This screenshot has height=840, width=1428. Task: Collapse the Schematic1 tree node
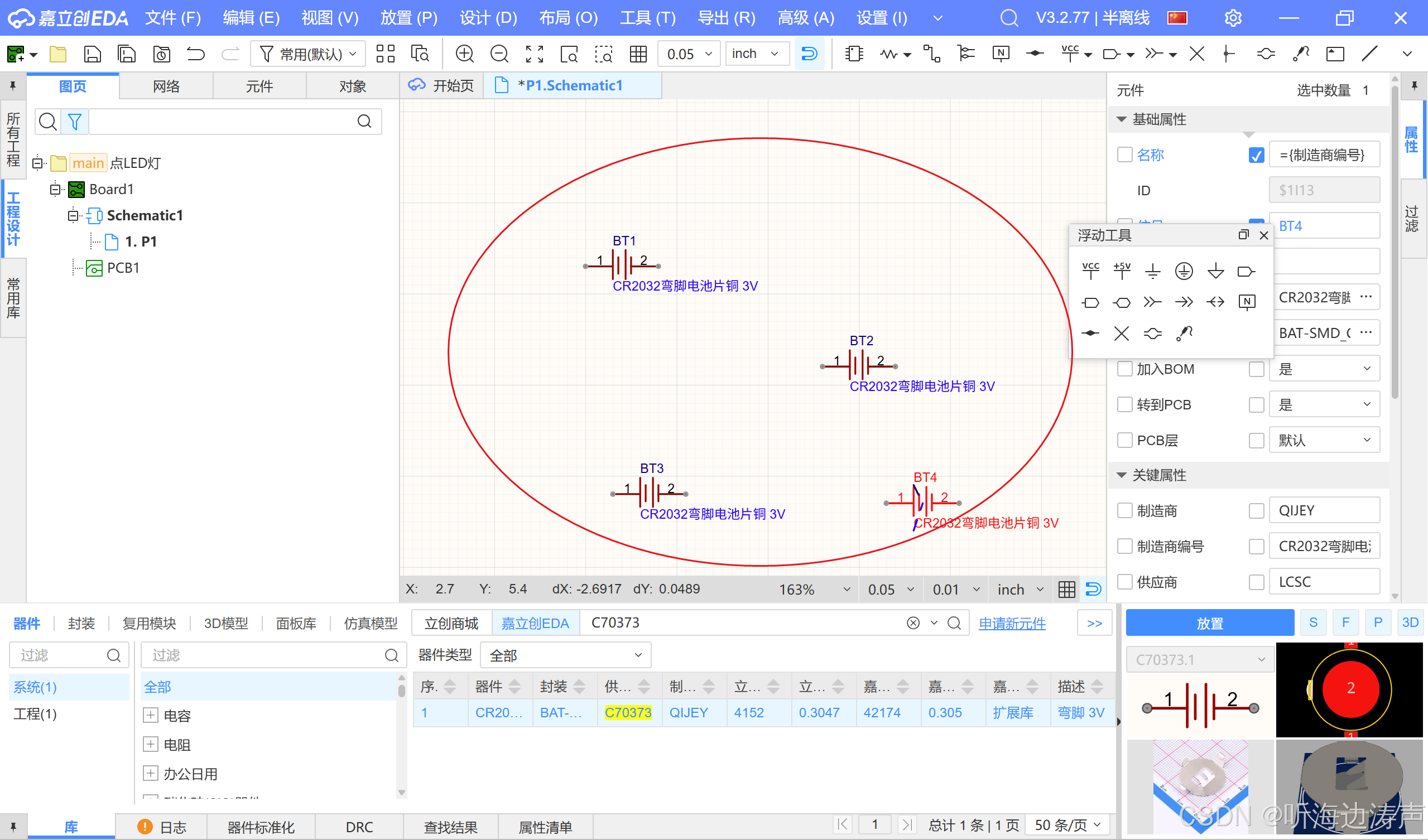[x=73, y=215]
